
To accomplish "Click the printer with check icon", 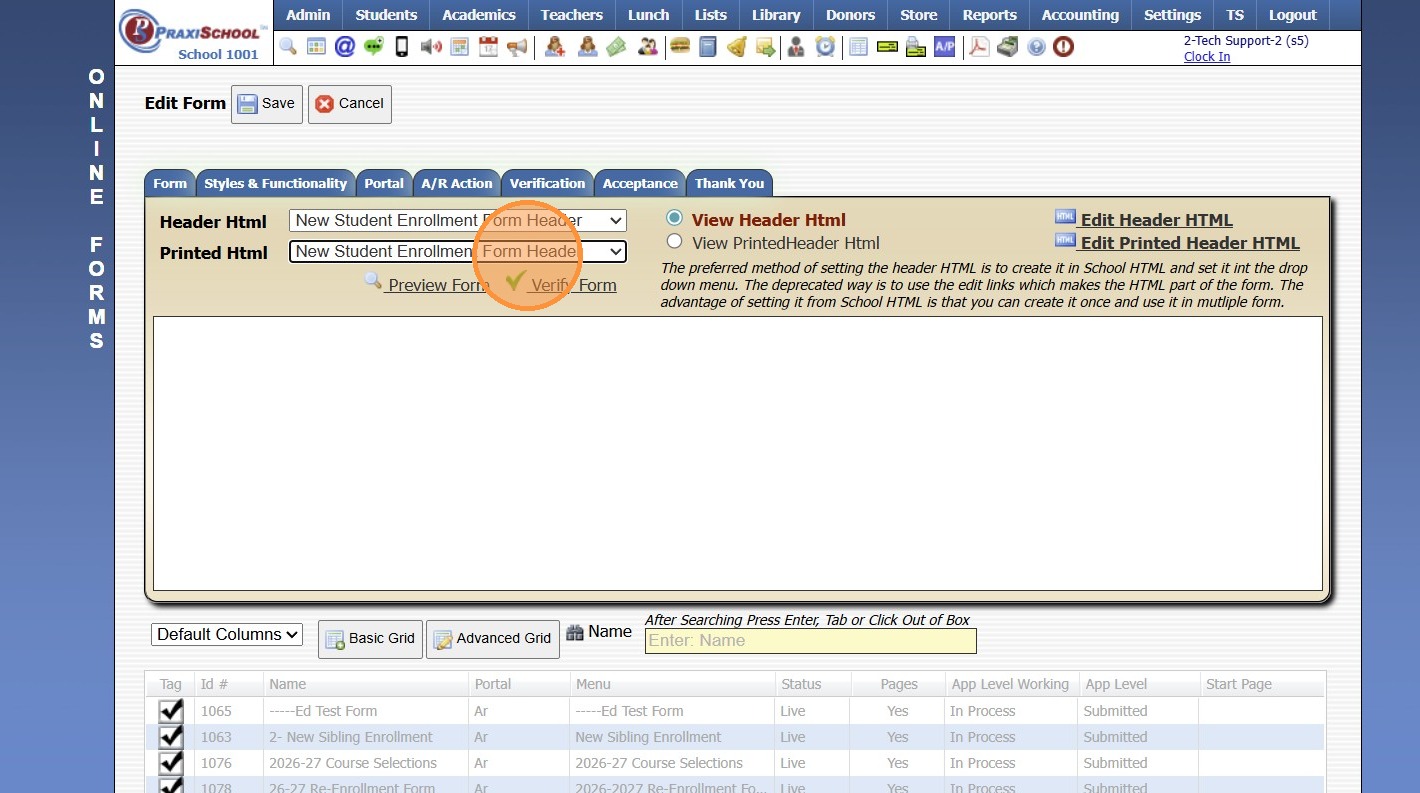I will (915, 46).
